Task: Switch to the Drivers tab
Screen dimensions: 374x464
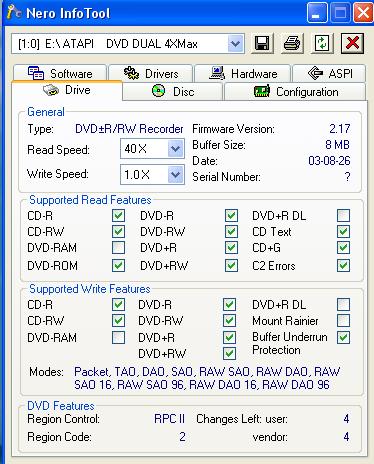Action: (x=151, y=73)
